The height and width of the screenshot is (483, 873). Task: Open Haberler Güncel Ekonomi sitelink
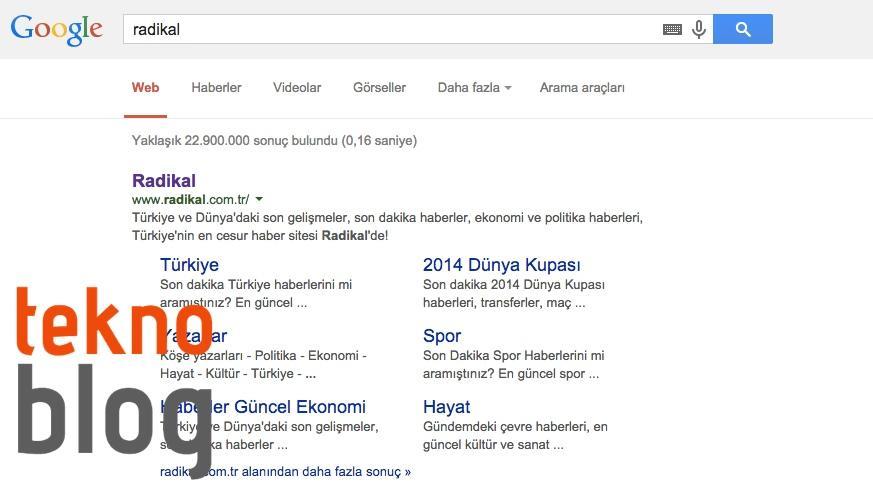(x=263, y=407)
